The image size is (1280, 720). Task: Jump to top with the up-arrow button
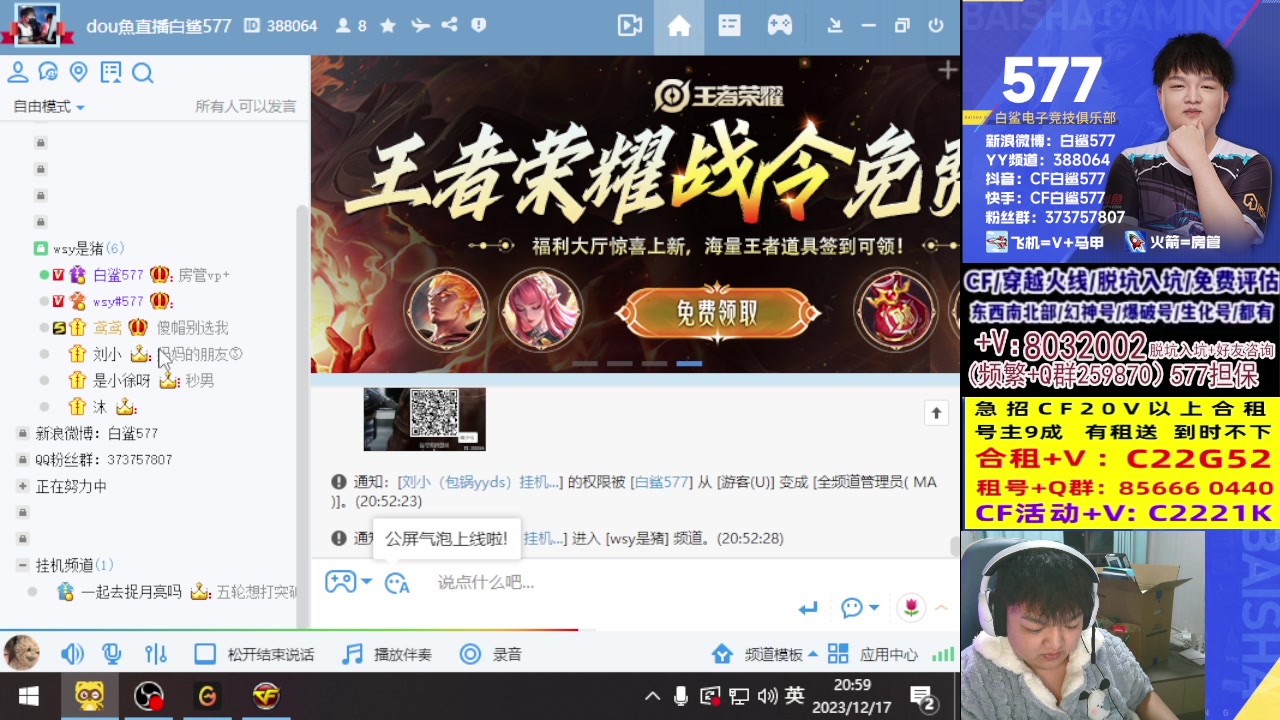[x=936, y=413]
